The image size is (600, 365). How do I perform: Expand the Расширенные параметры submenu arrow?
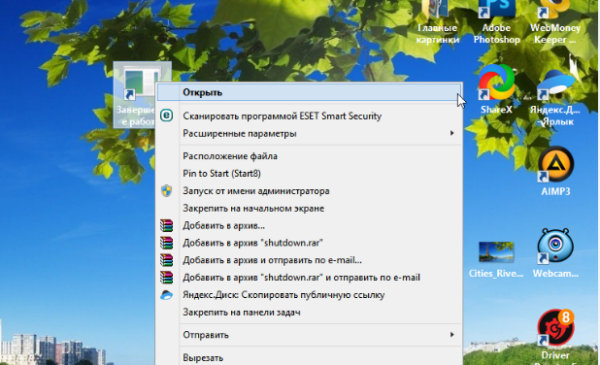tap(452, 133)
